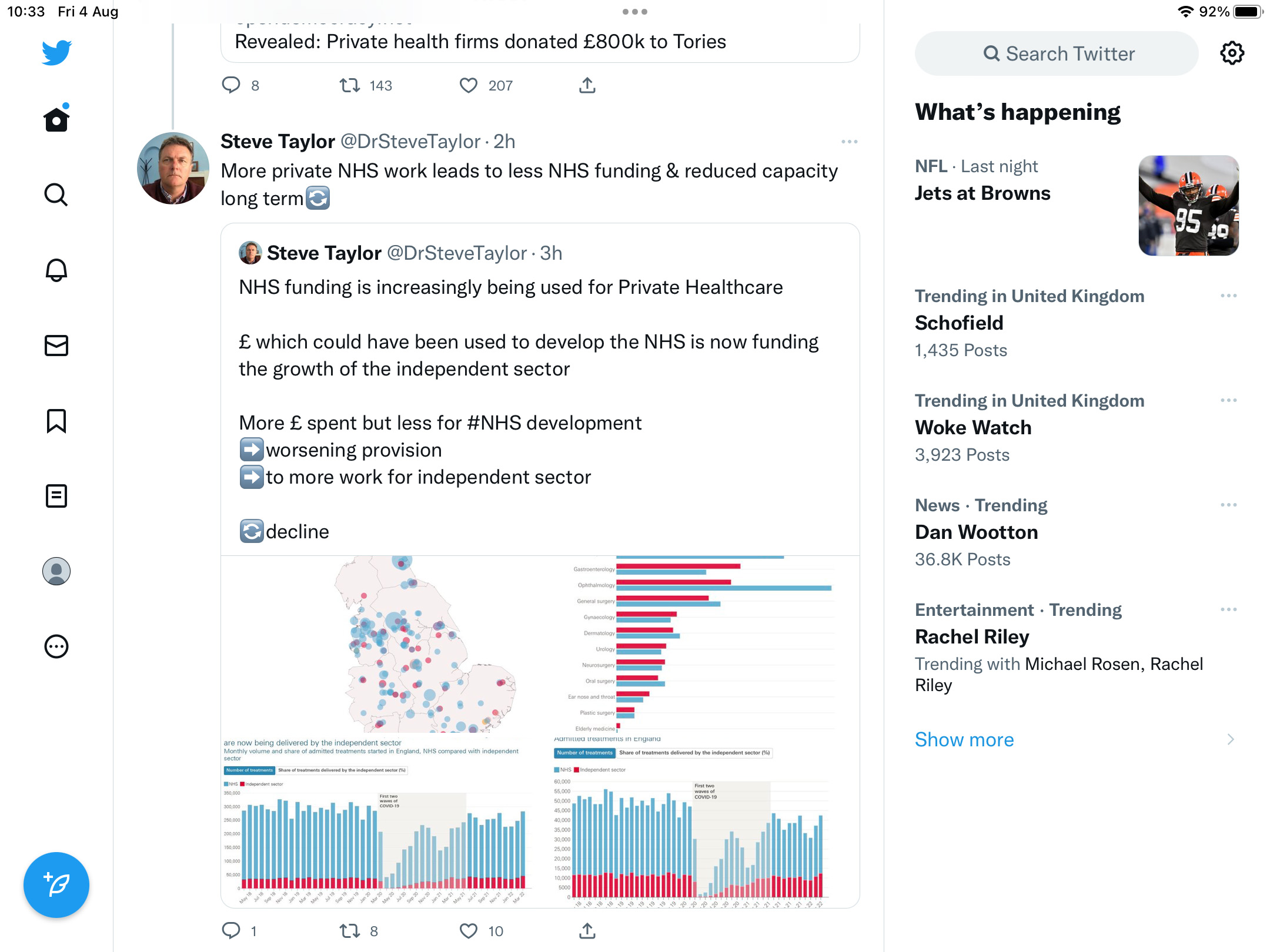This screenshot has height=952, width=1270.
Task: Open options for Rachel Riley trend
Action: (x=1228, y=609)
